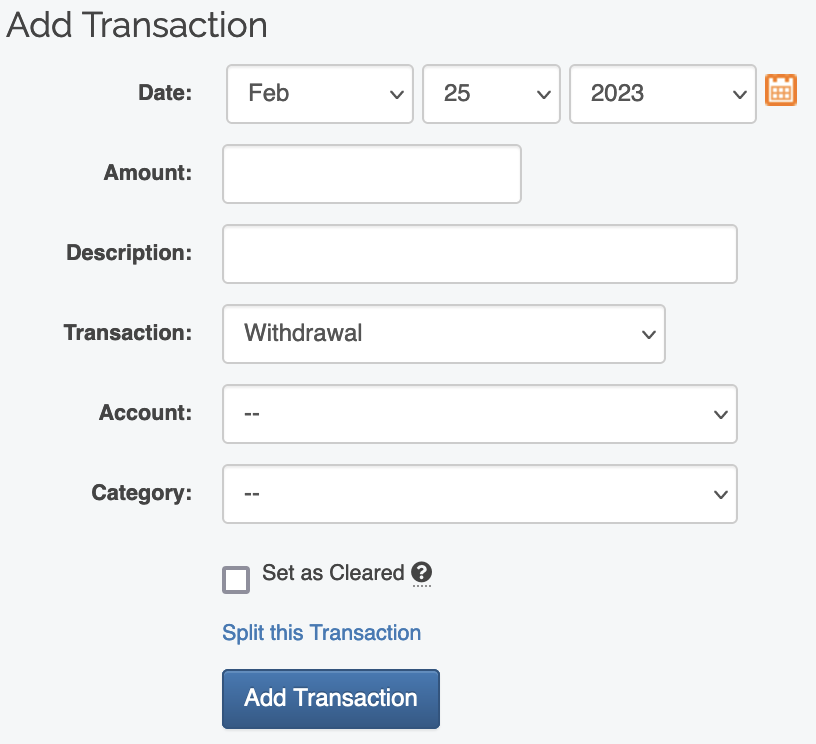
Task: Focus the Description text field
Action: pyautogui.click(x=479, y=254)
